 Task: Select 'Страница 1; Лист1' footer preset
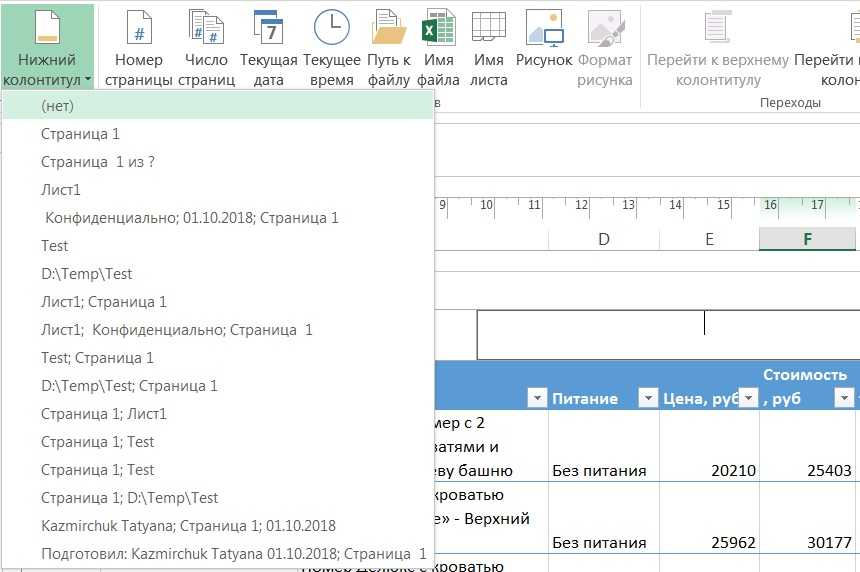click(x=218, y=414)
